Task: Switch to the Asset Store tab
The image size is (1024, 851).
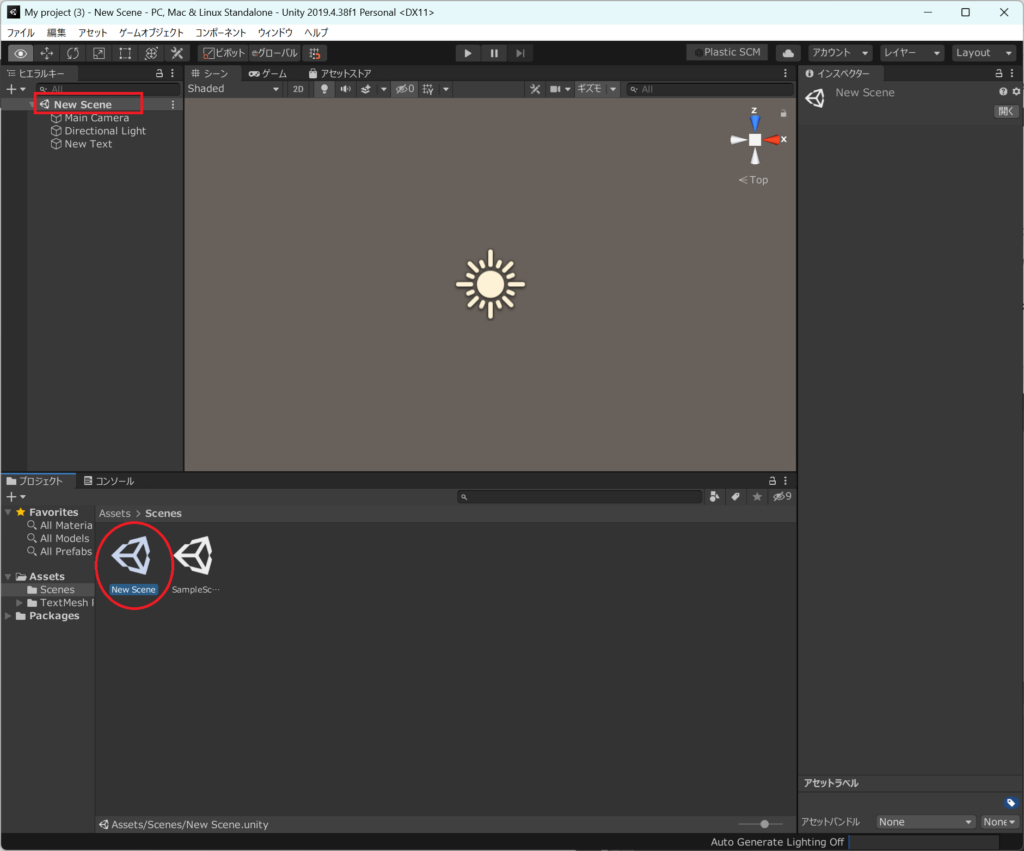Action: coord(340,74)
